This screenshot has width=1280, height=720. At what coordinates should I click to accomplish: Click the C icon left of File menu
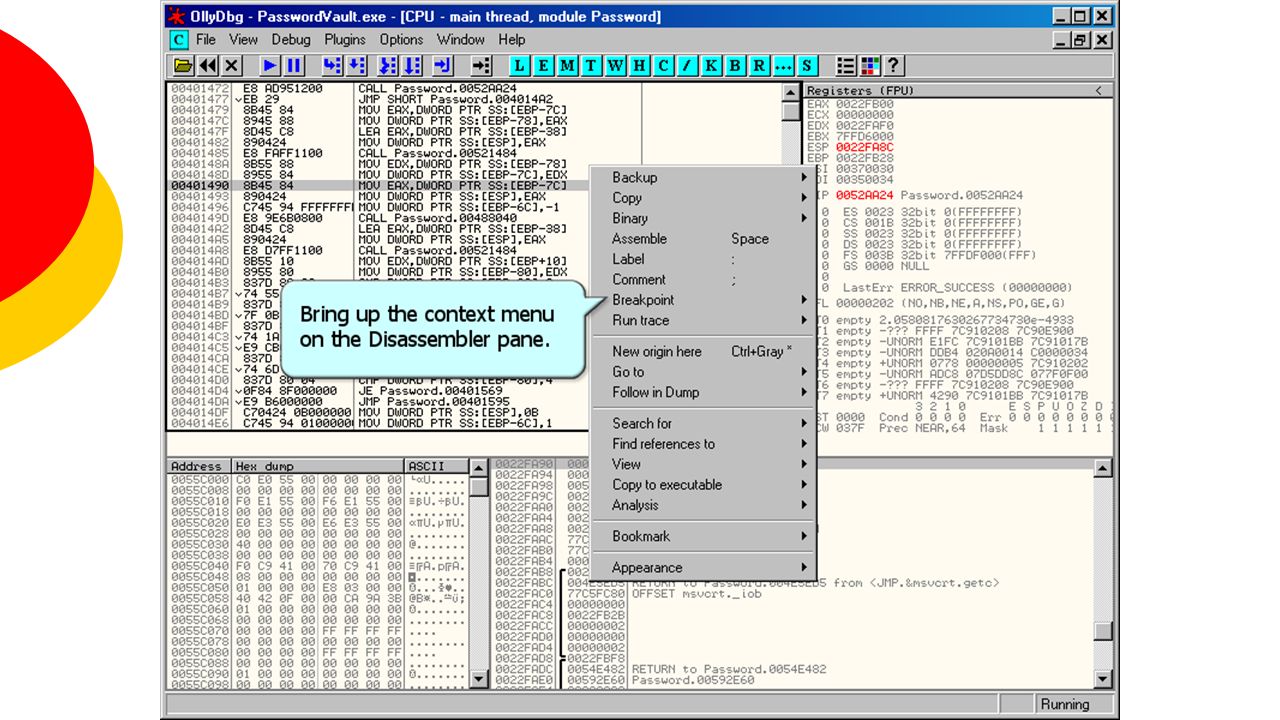click(178, 40)
